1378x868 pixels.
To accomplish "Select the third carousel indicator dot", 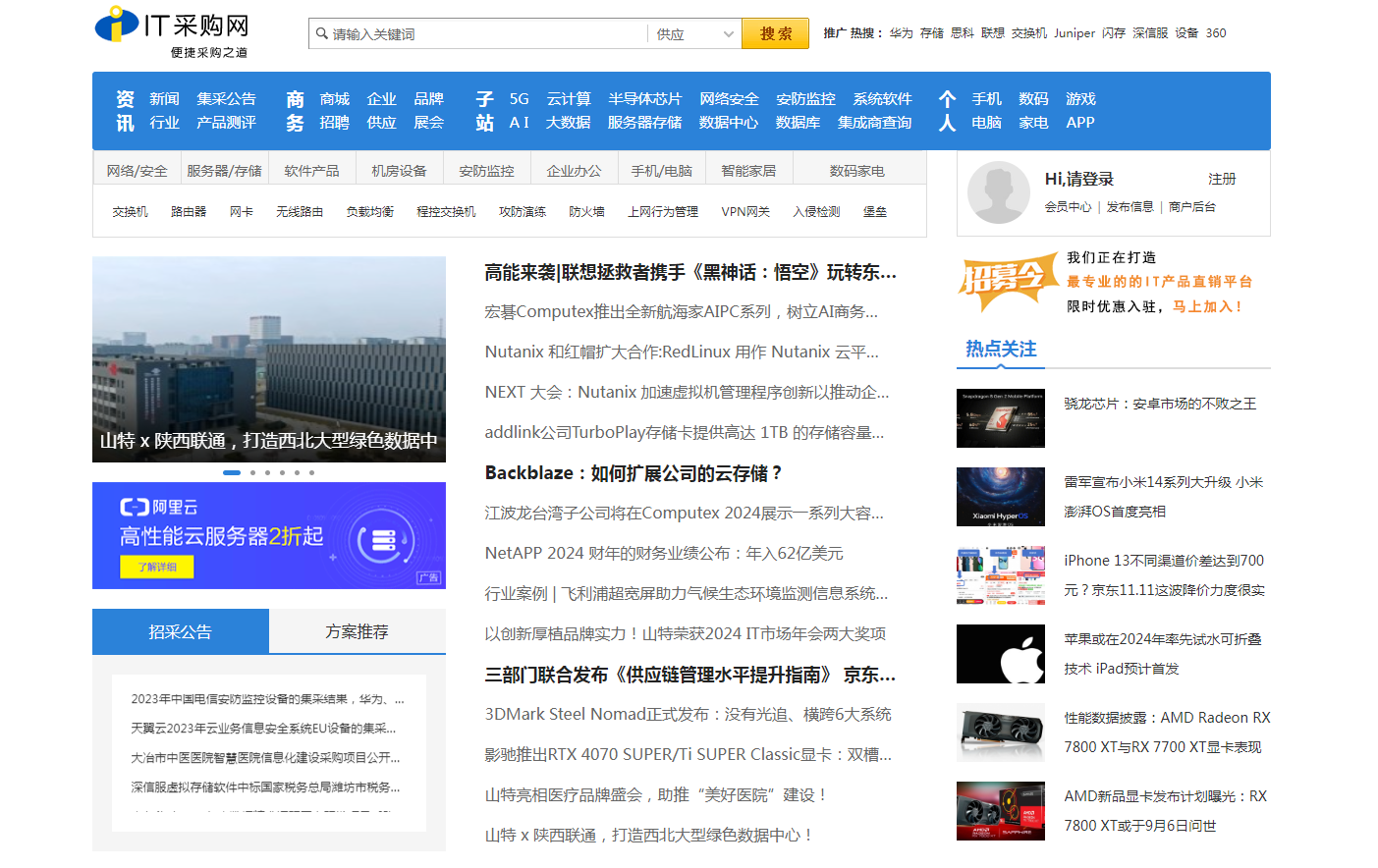I will (x=267, y=472).
